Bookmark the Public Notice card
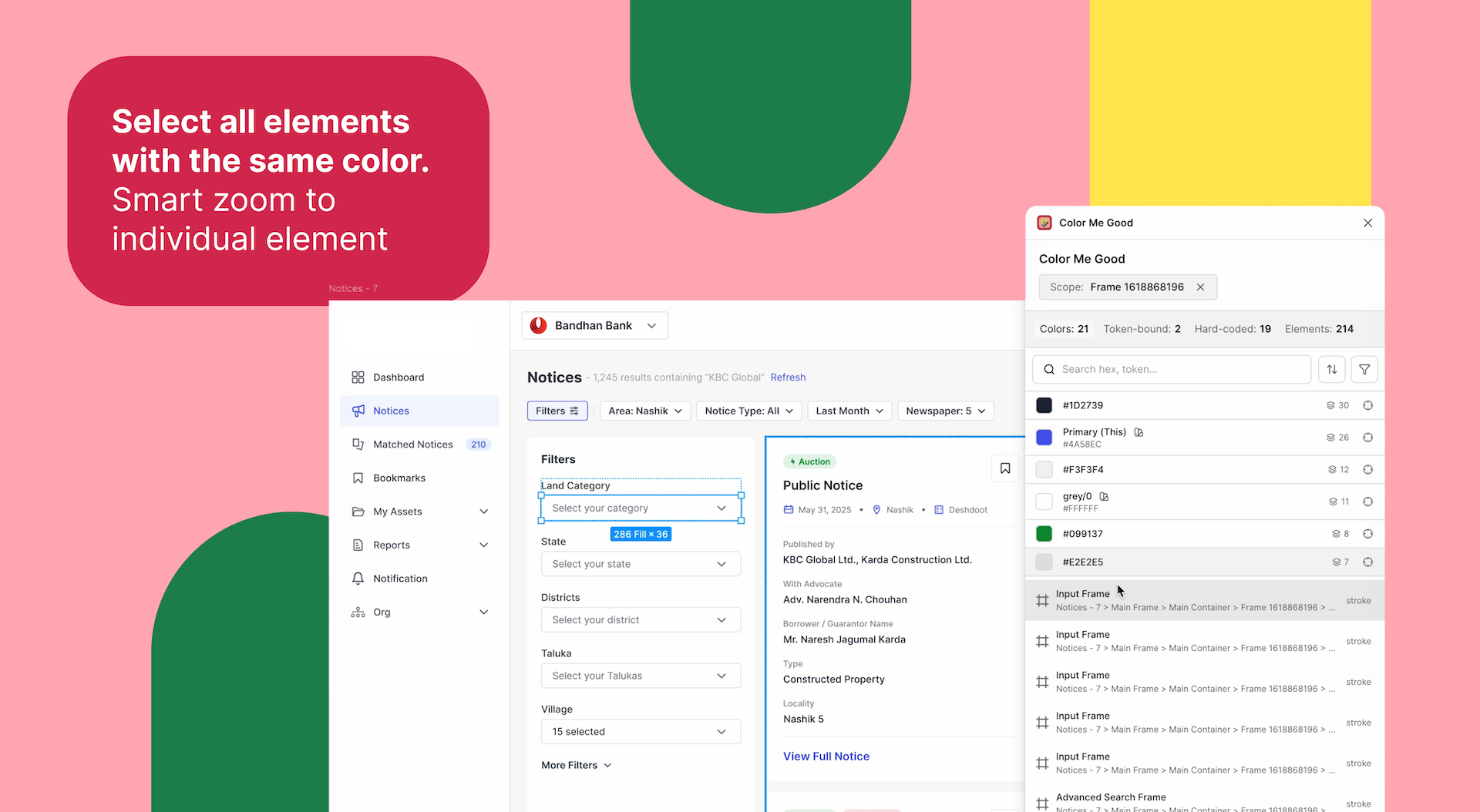Screen dimensions: 1480x812 1005,468
